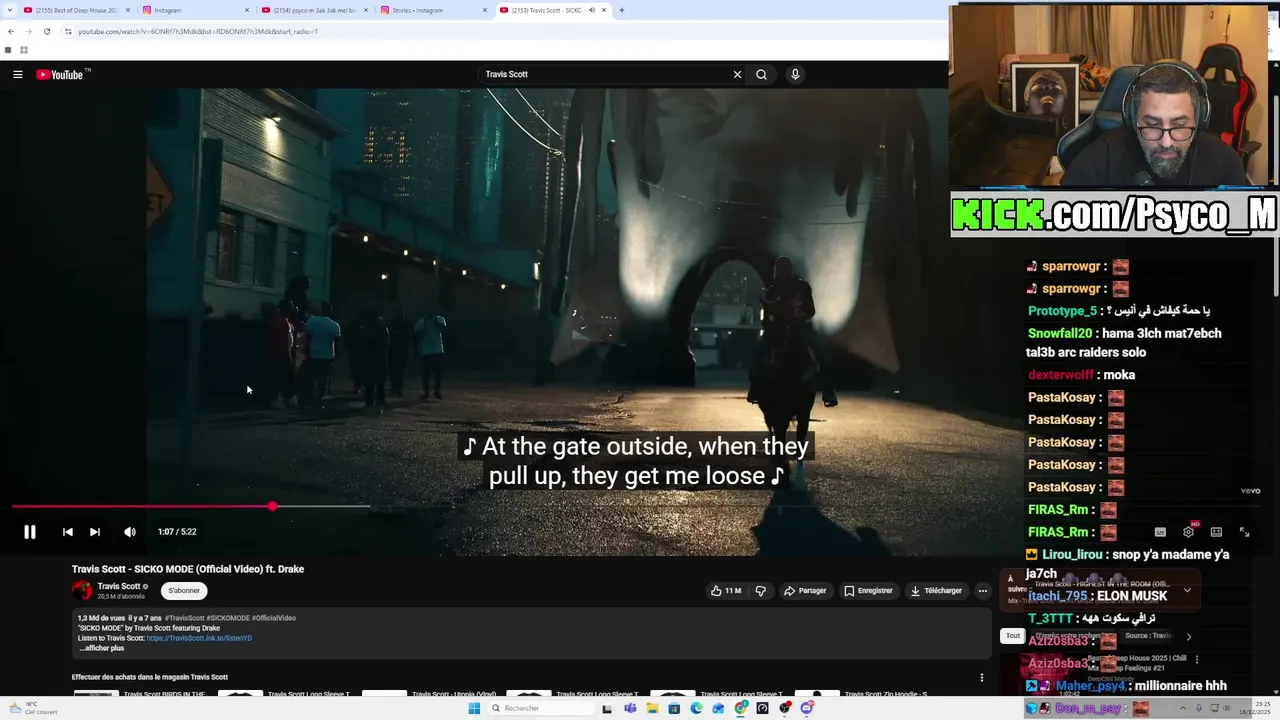Screen dimensions: 1280x720
Task: Open Microsoft Edge from the taskbar
Action: click(696, 708)
